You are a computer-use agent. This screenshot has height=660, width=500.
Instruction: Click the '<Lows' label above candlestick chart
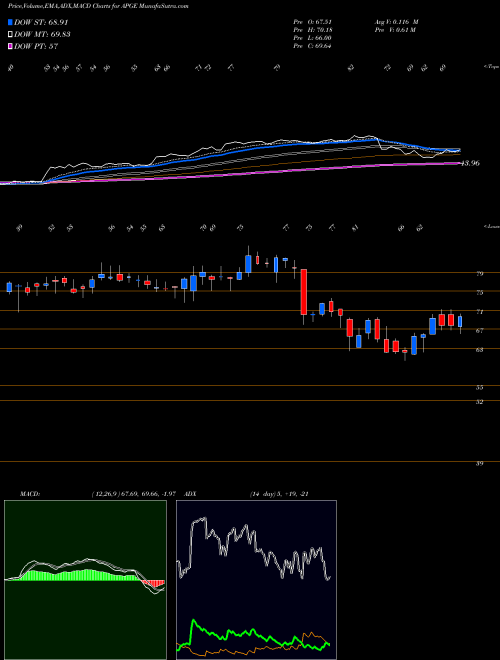pyautogui.click(x=491, y=226)
